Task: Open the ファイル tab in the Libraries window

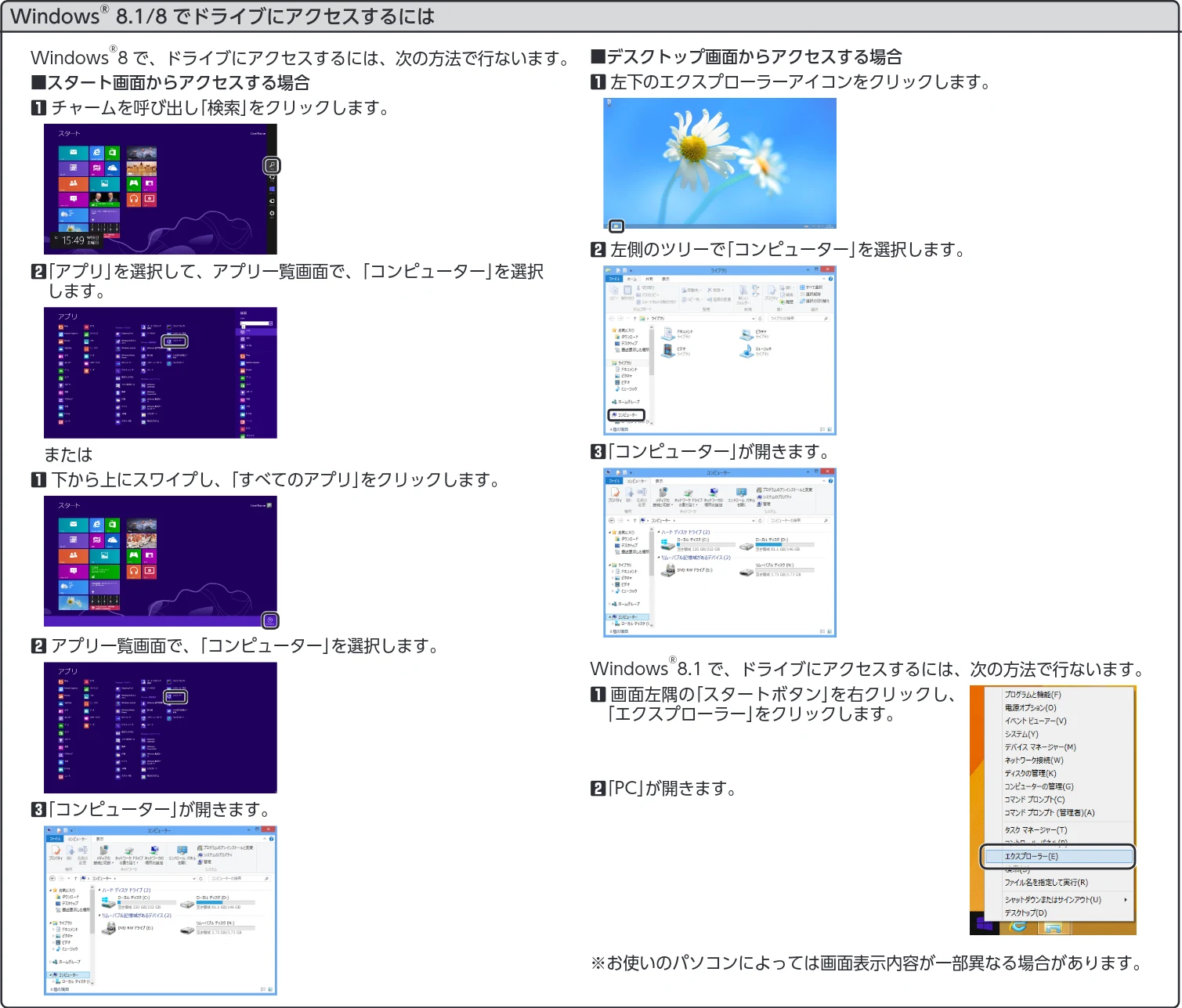Action: (614, 279)
